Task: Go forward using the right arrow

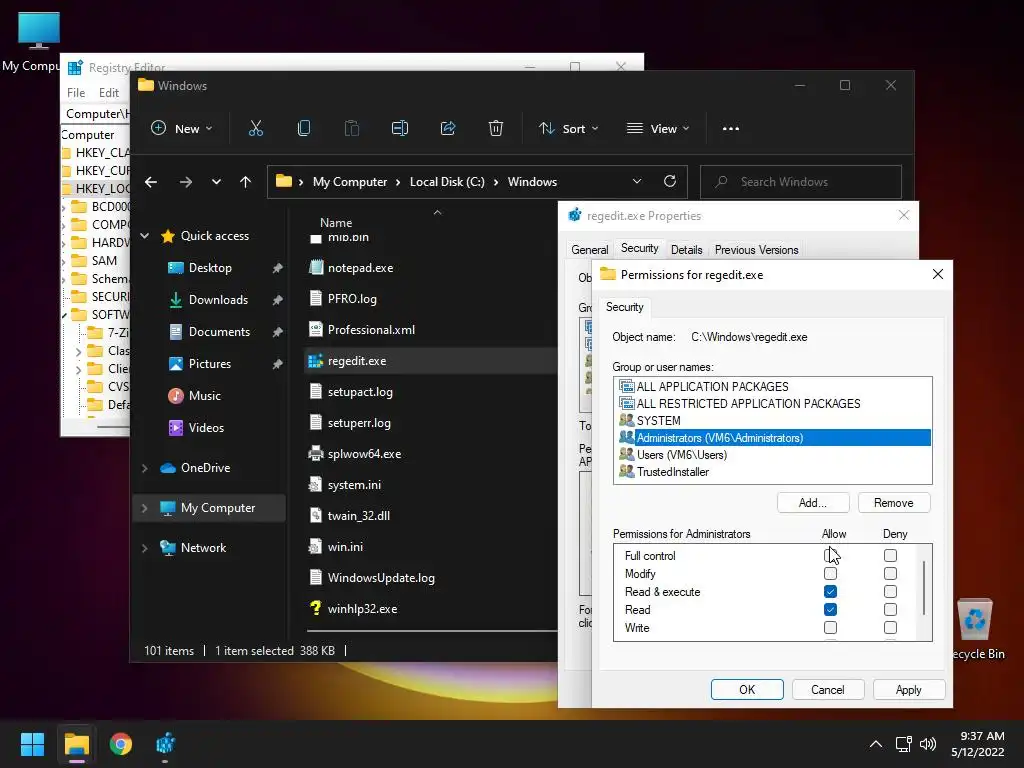Action: point(186,182)
